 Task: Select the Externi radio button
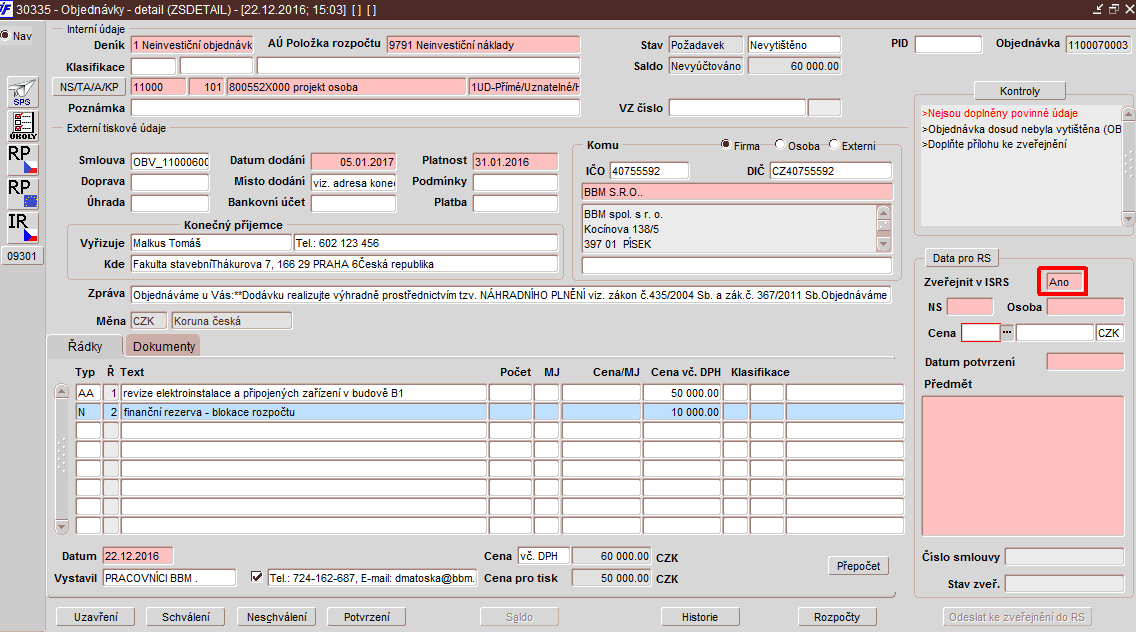click(x=832, y=145)
